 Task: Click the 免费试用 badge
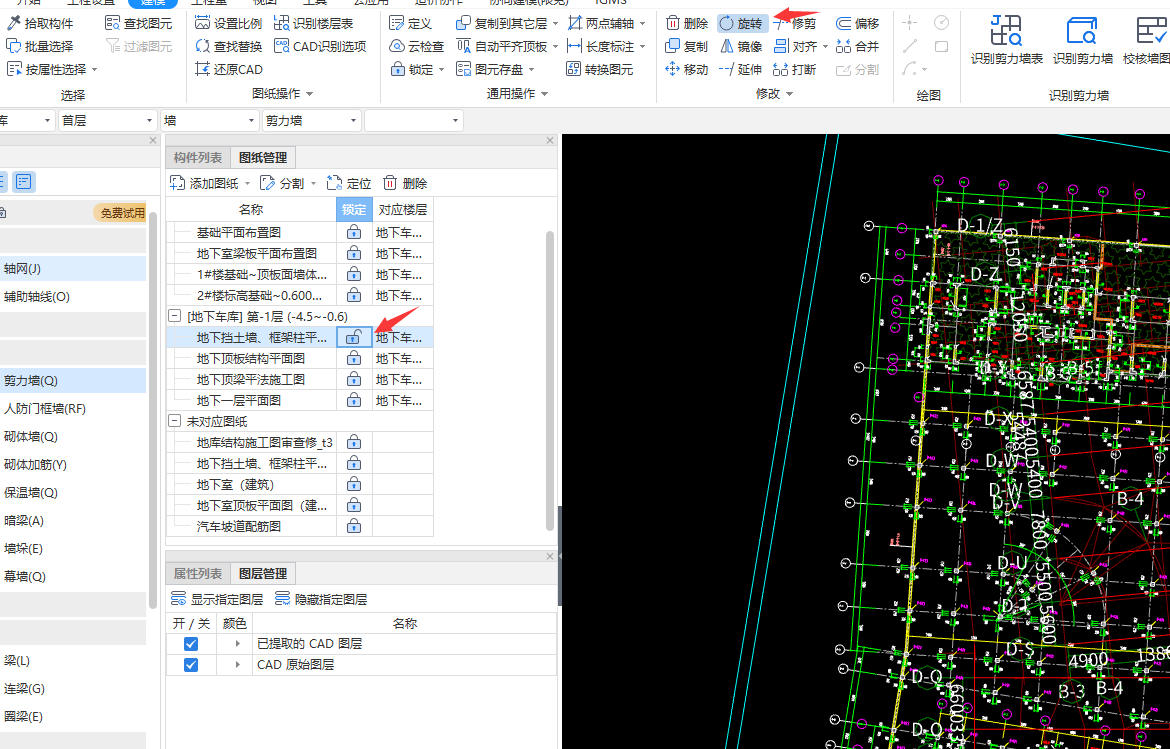[x=120, y=213]
